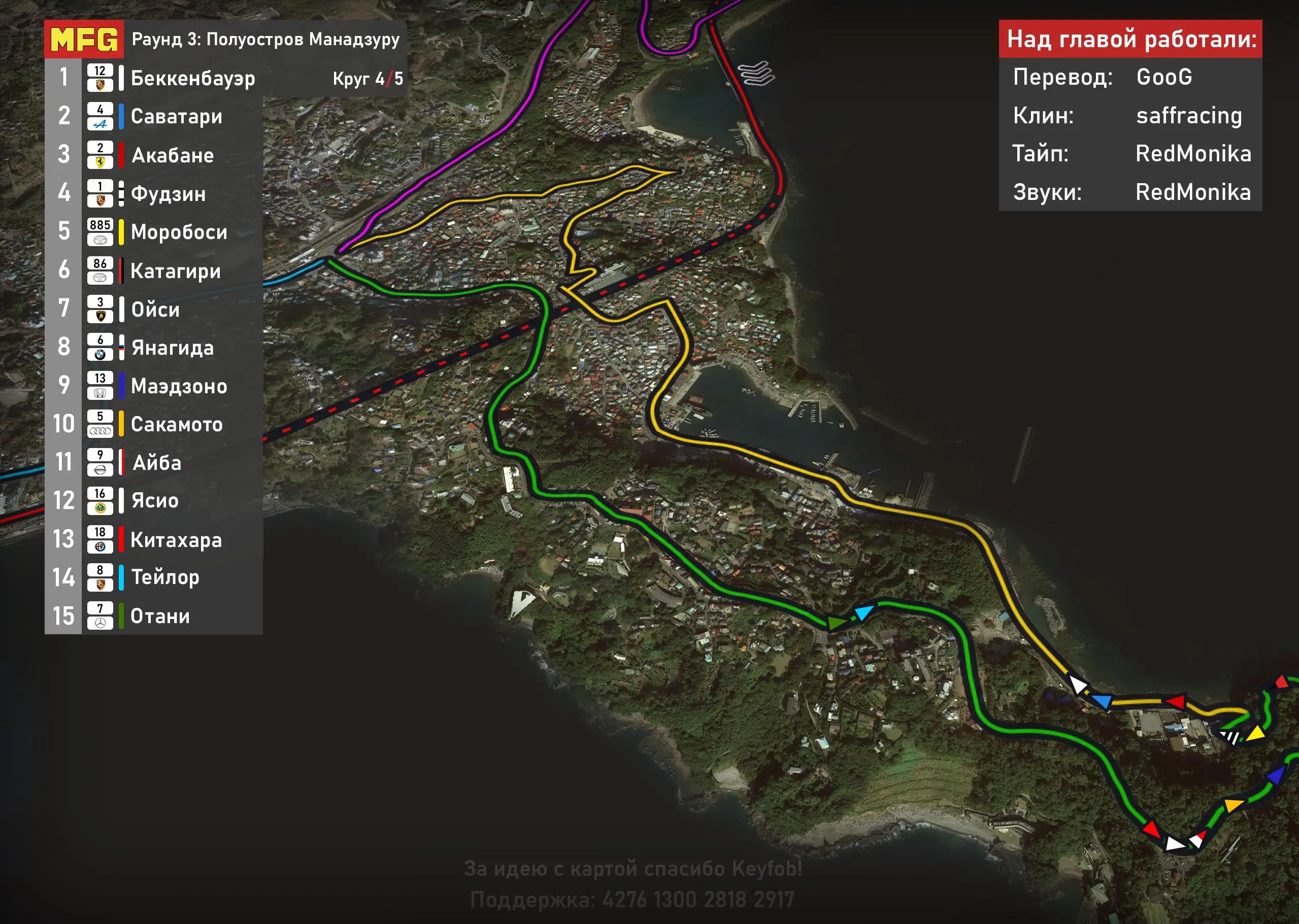Image resolution: width=1299 pixels, height=924 pixels.
Task: Click the orange triangle car marker
Action: coord(1233,805)
